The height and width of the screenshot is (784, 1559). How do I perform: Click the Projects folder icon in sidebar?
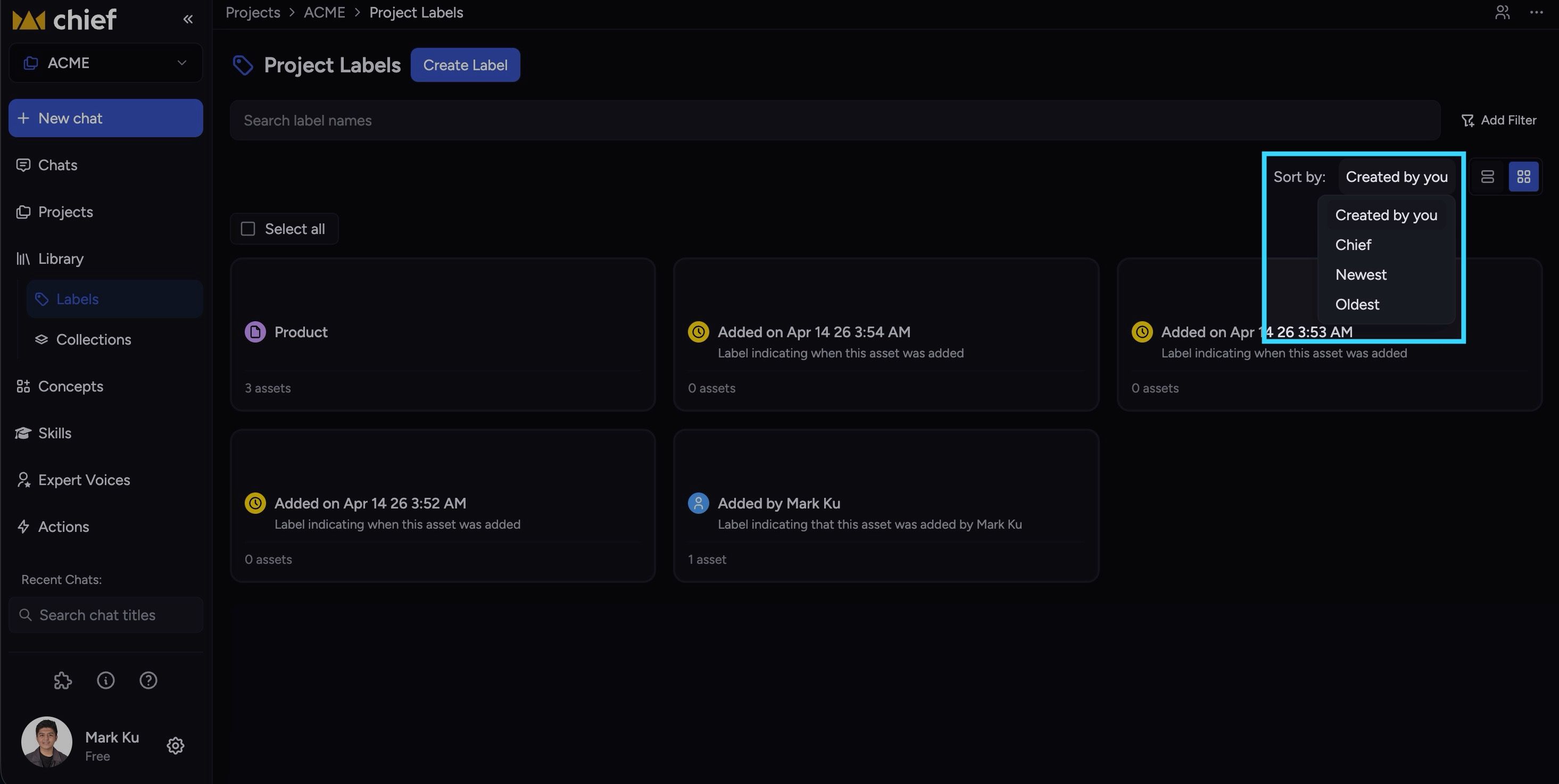(x=23, y=212)
